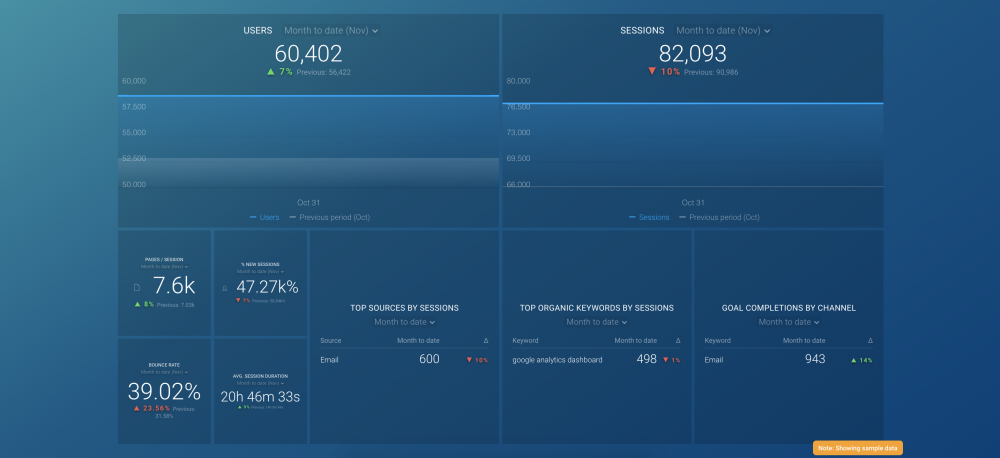Click the delta icon in Goal Completions table
1000x458 pixels.
[870, 341]
